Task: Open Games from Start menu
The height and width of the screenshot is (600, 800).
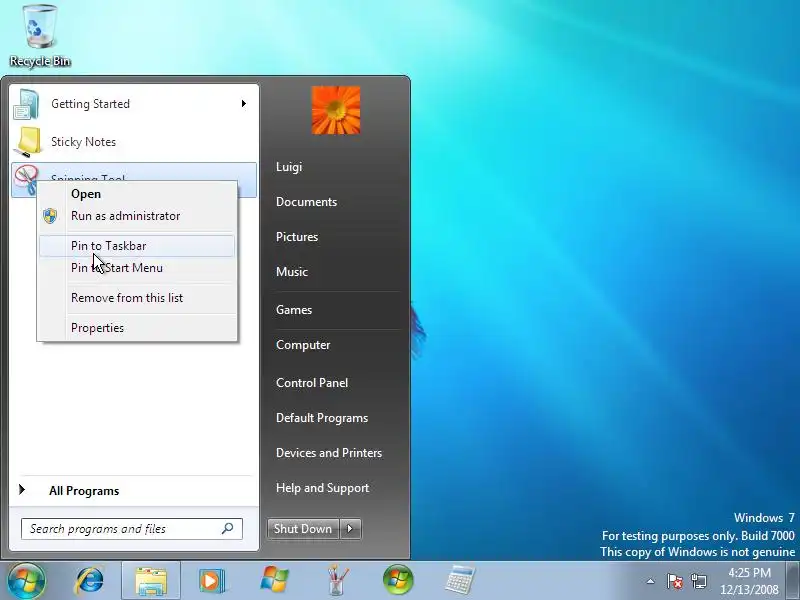Action: [x=294, y=310]
